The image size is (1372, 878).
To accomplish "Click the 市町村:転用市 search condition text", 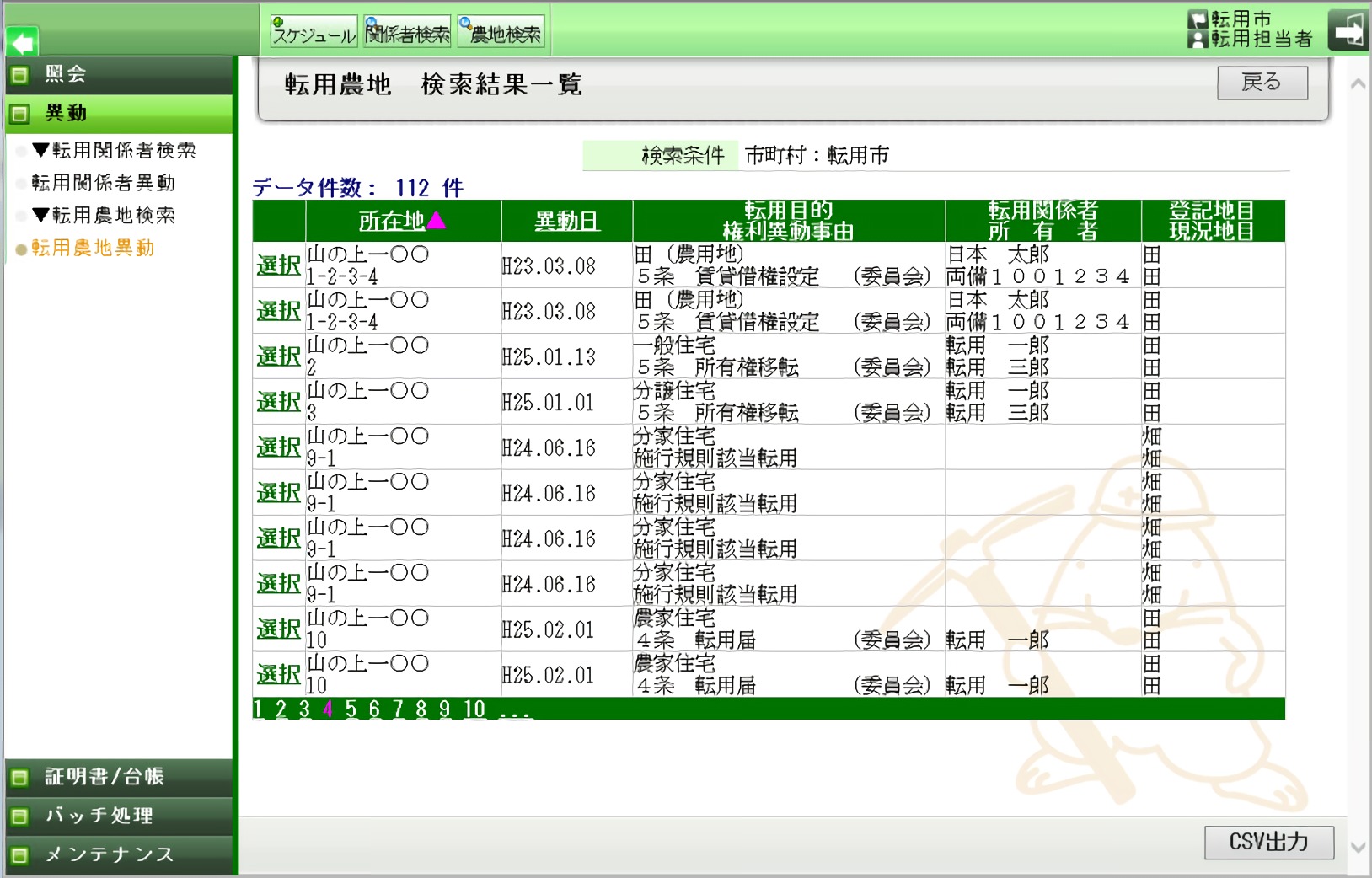I will (x=817, y=155).
